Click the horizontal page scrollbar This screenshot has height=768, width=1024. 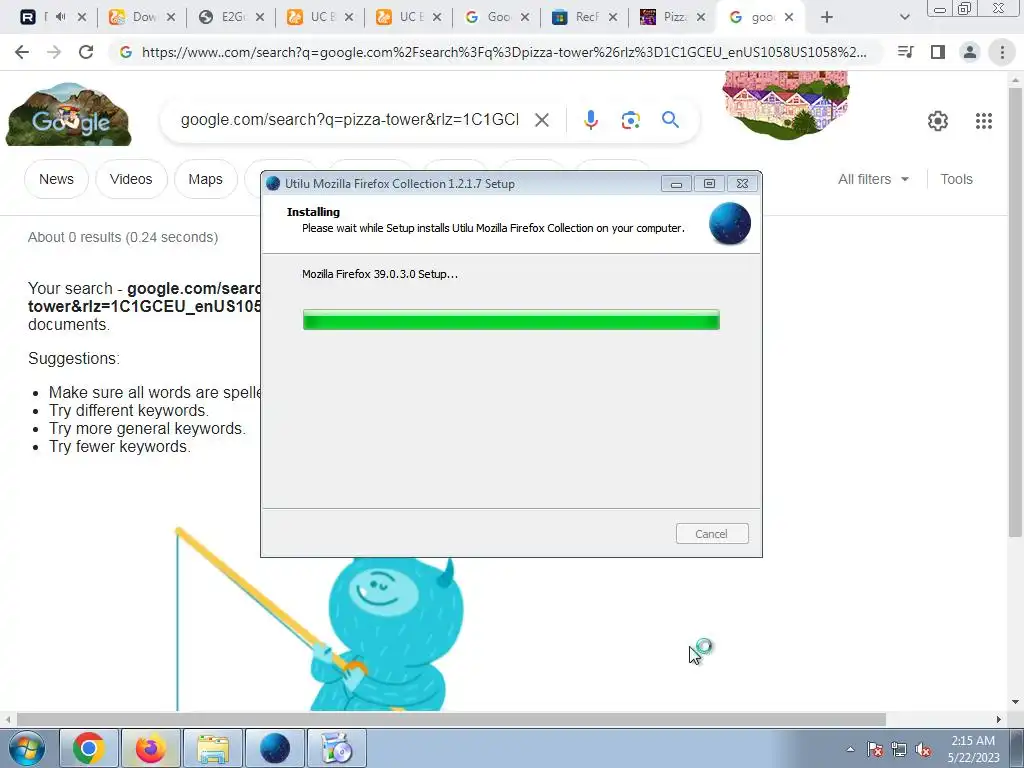click(x=451, y=719)
